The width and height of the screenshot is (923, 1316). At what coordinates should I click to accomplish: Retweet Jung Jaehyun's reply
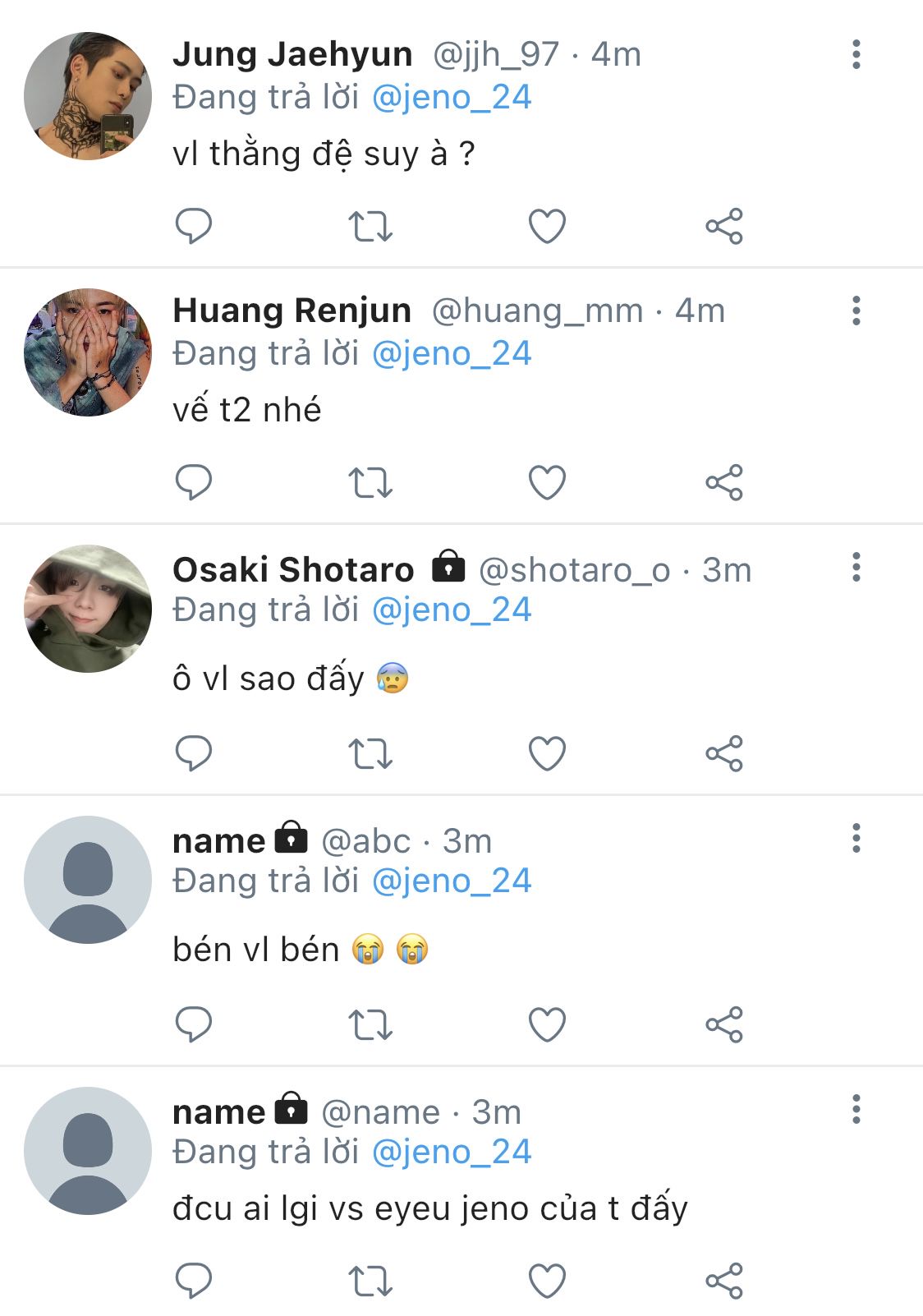tap(370, 226)
